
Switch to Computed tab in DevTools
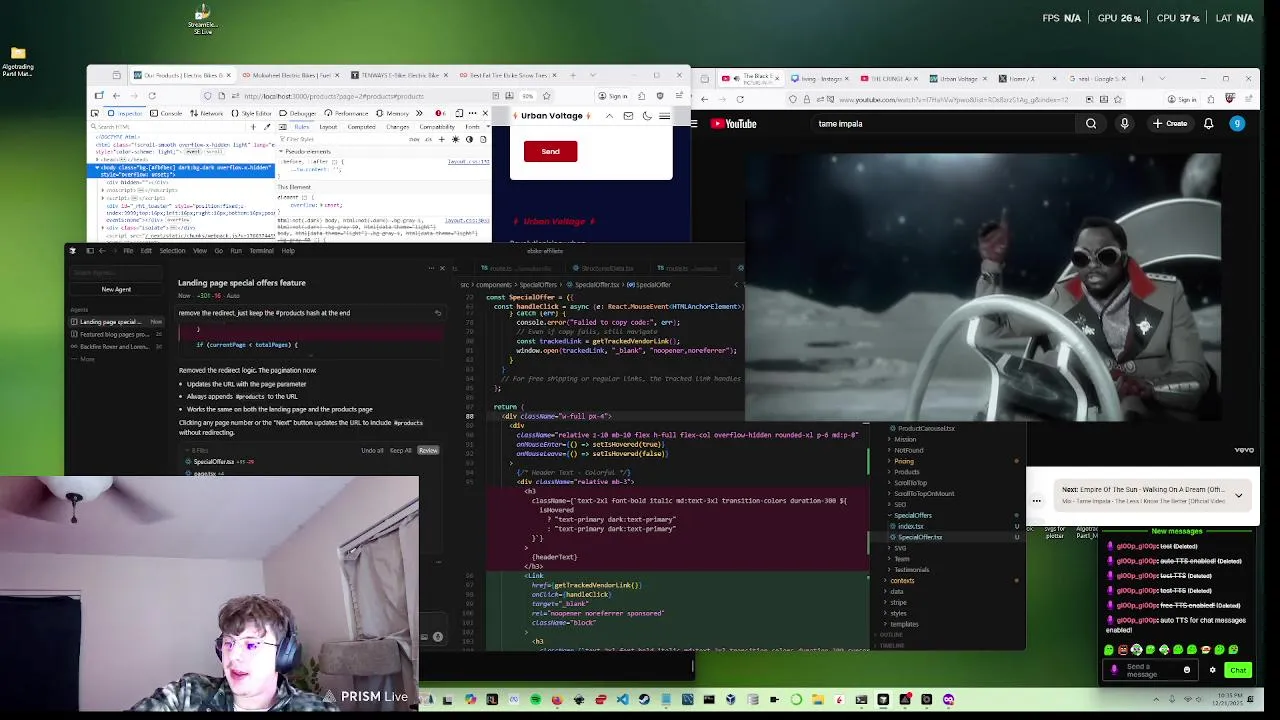tap(361, 127)
